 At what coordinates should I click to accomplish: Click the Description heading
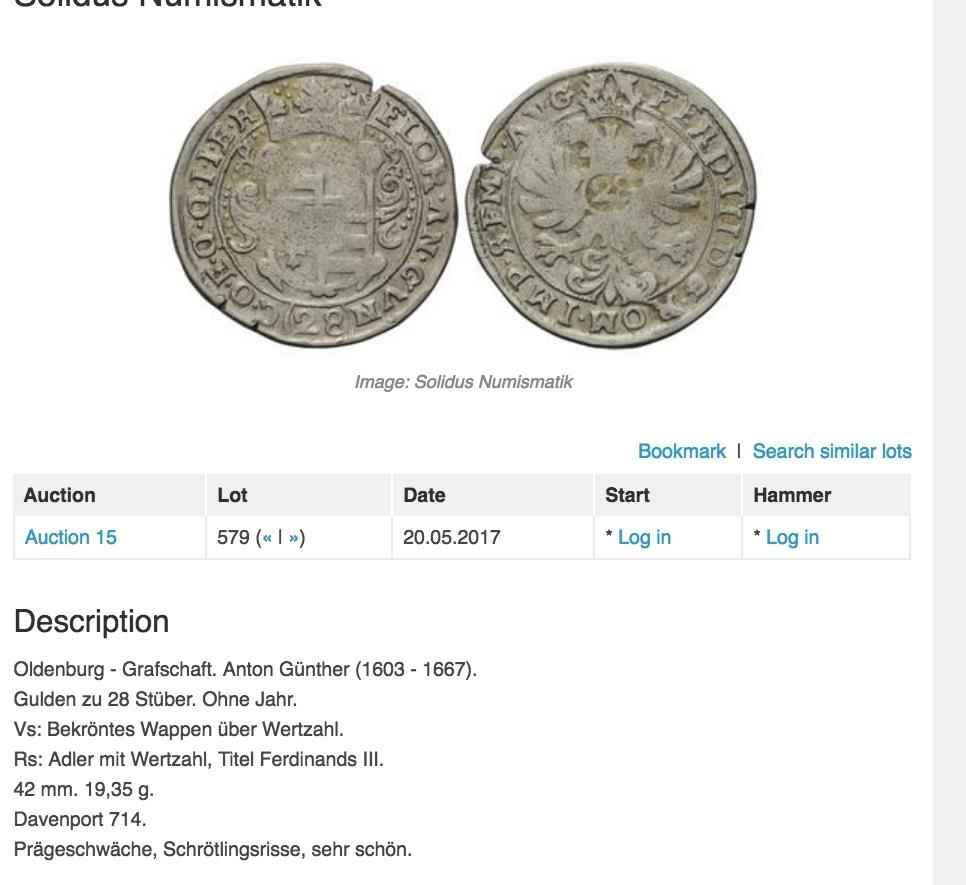(91, 621)
